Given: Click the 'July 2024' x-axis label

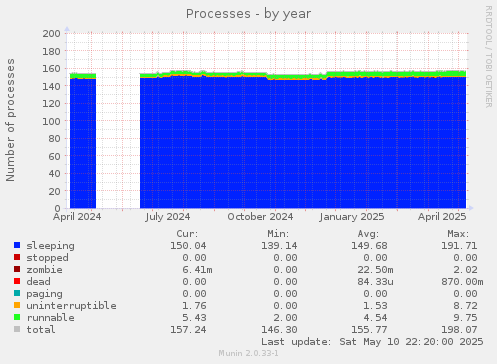Looking at the screenshot, I should click(x=168, y=217).
